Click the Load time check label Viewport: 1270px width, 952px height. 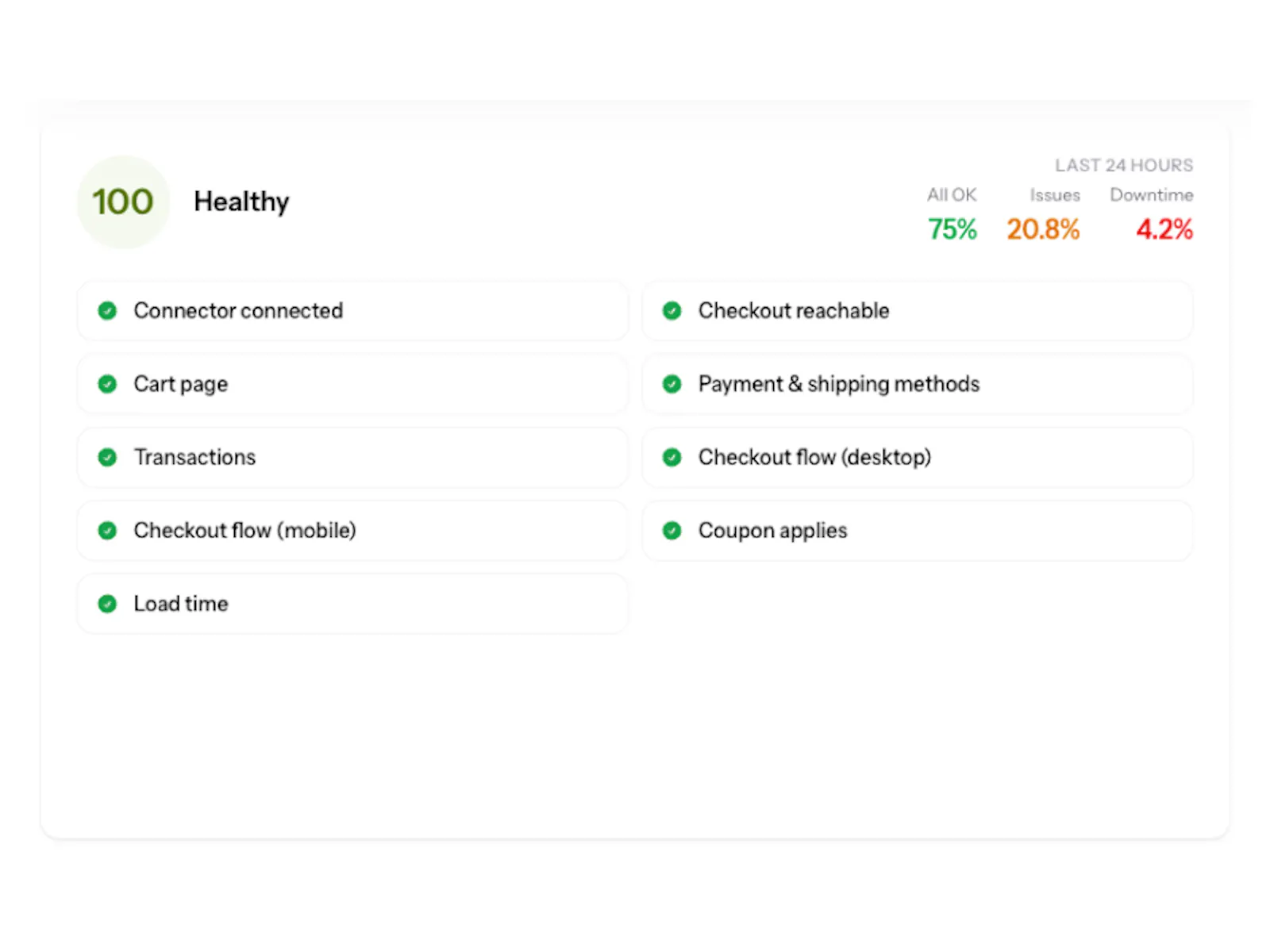click(181, 605)
